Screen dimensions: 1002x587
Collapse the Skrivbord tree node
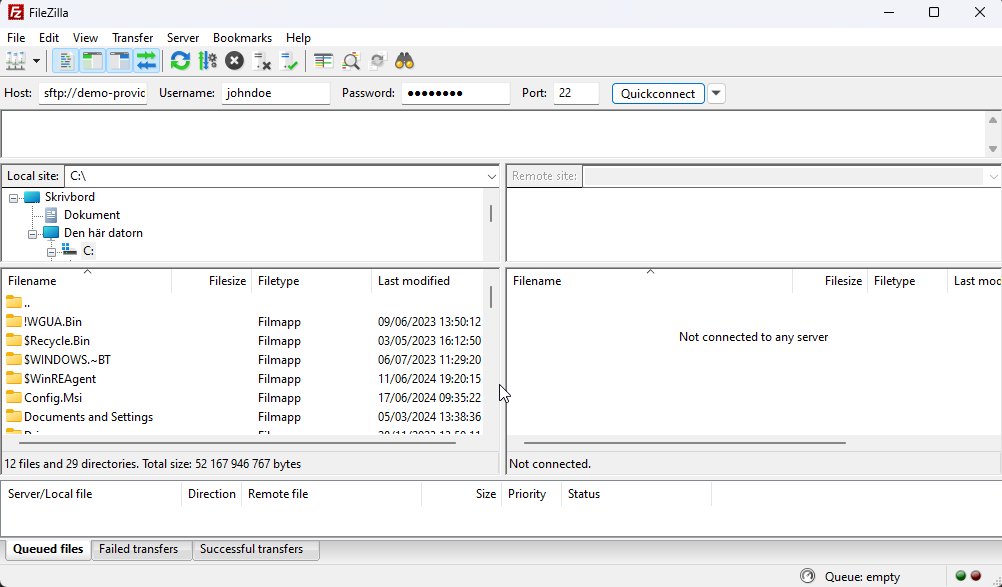pos(14,198)
